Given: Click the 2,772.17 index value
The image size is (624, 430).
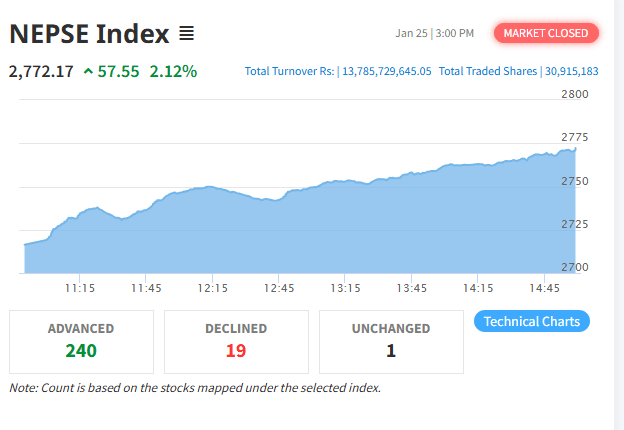Looking at the screenshot, I should click(41, 71).
